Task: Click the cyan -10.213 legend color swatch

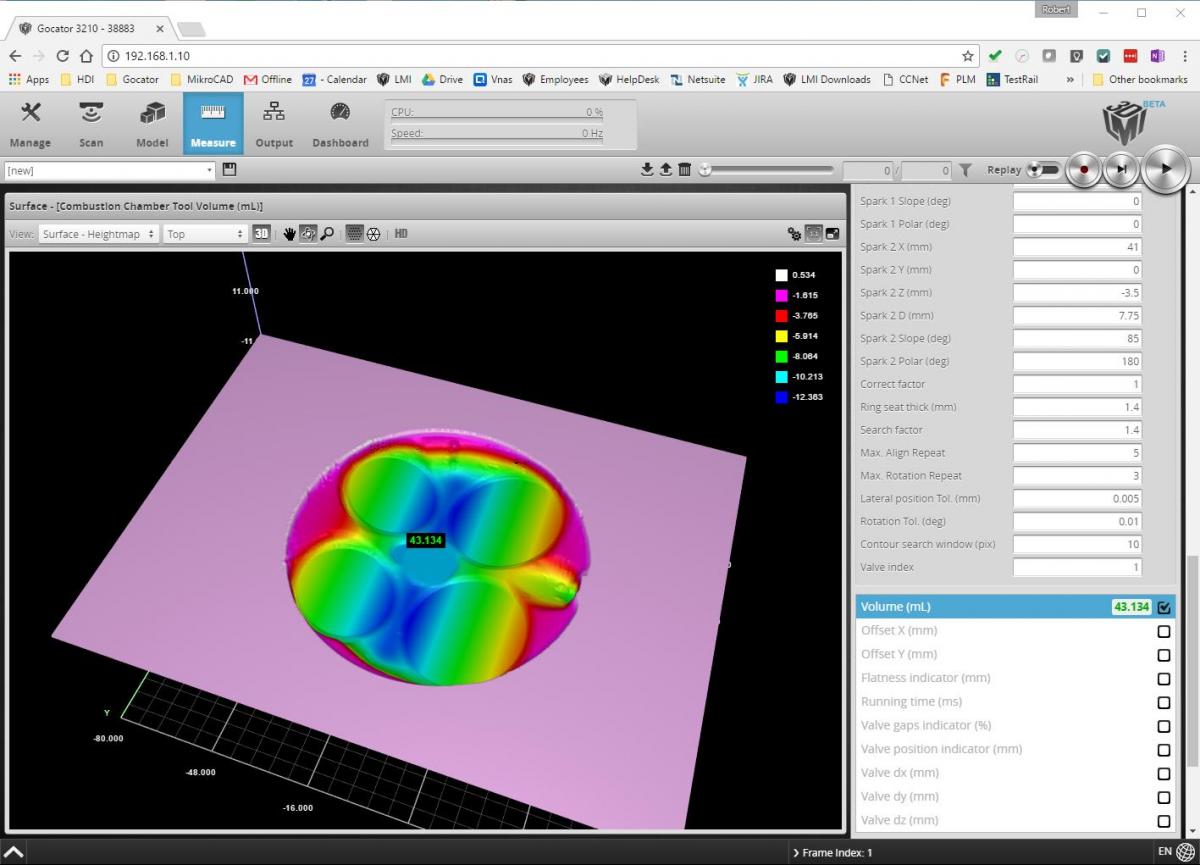Action: tap(781, 377)
